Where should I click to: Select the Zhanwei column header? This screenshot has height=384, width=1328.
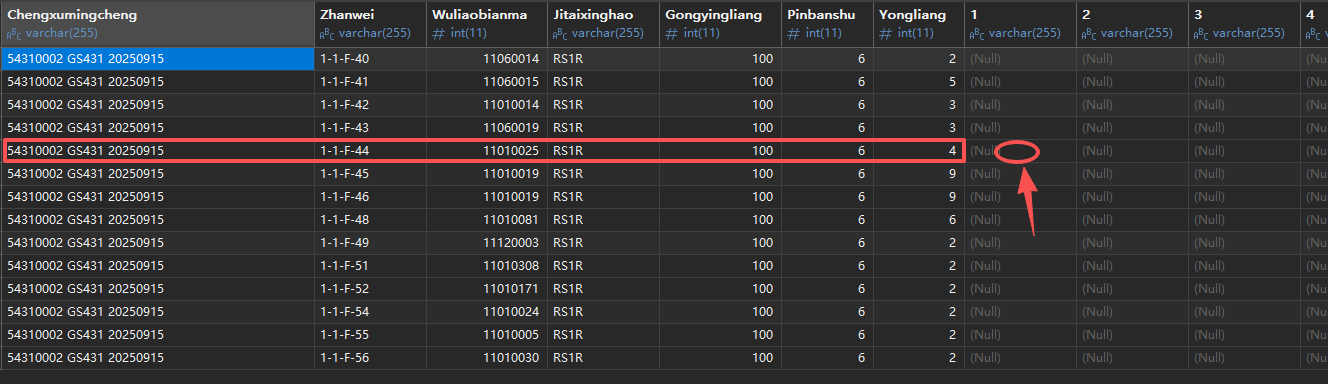(370, 24)
